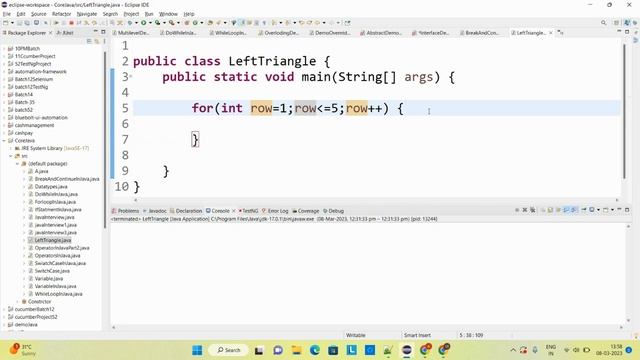Screen dimensions: 640x360
Task: Open Microsoft Edge from taskbar
Action: pos(315,350)
